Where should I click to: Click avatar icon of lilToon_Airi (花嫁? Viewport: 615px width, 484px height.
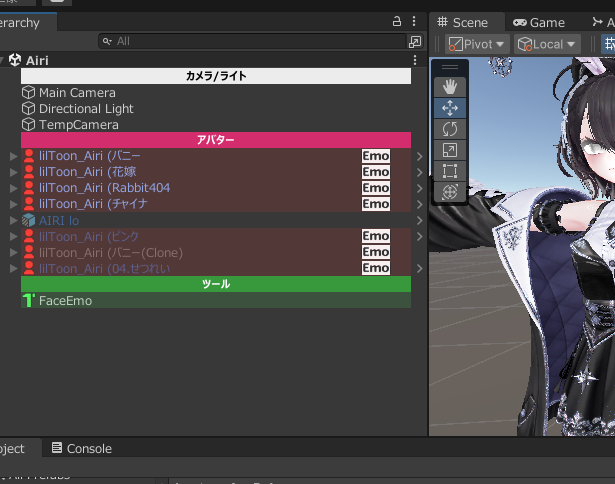(29, 172)
